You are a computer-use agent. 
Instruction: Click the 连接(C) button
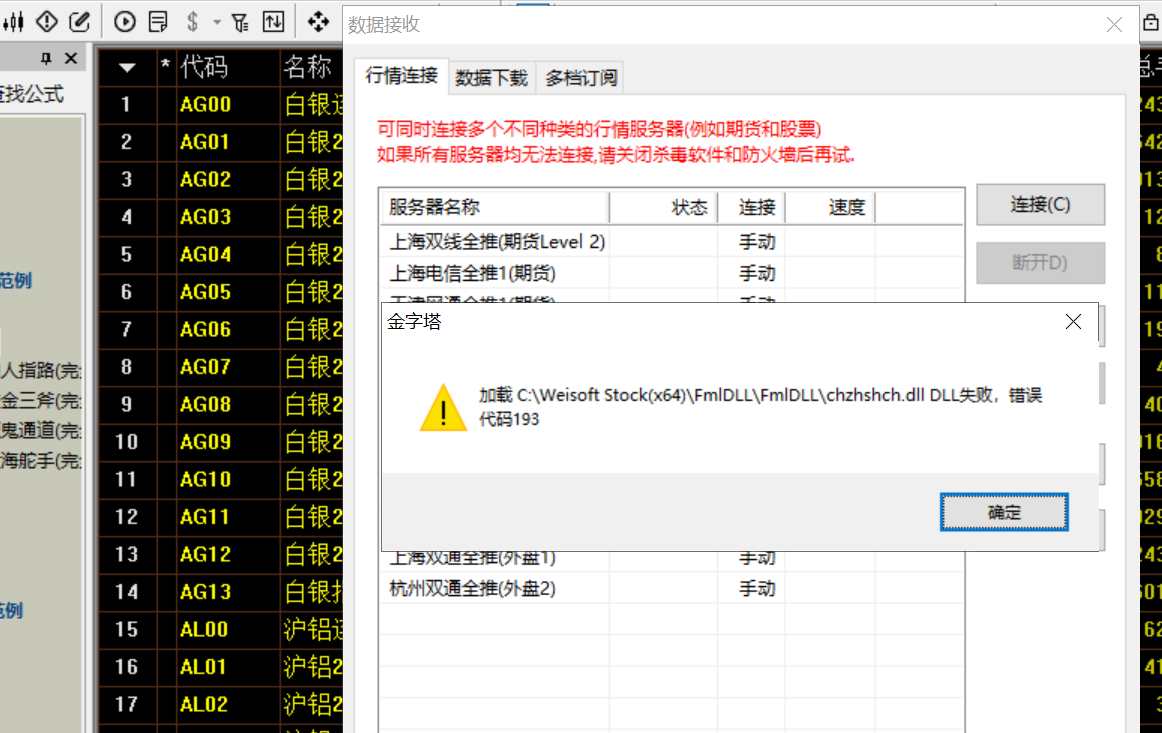click(x=1040, y=205)
